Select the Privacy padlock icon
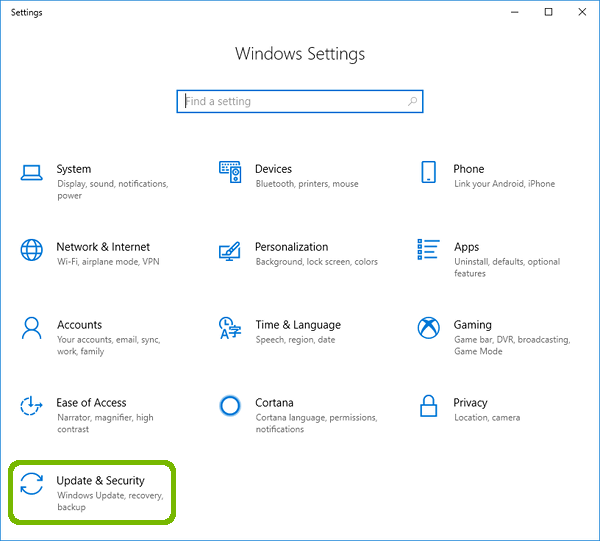Screen dimensions: 600x541 click(429, 406)
